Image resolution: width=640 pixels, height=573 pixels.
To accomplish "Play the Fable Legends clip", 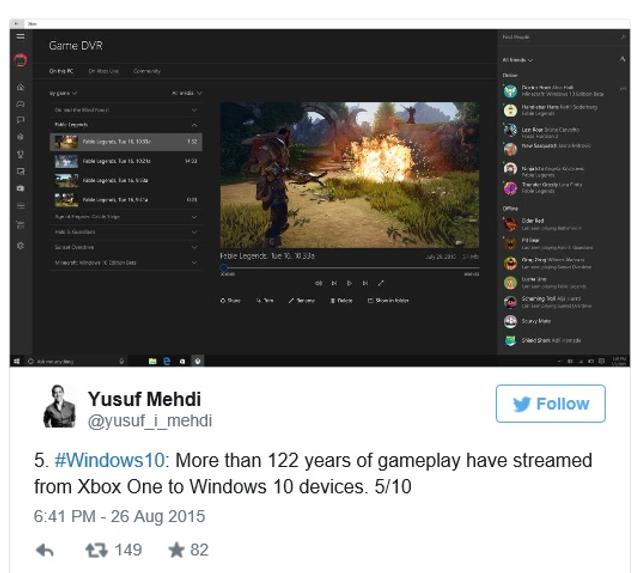I will [349, 283].
